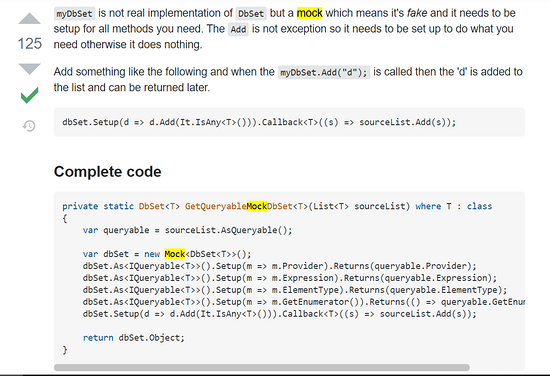Image resolution: width=550 pixels, height=376 pixels.
Task: Click the inline code DbSet in first sentence
Action: click(251, 14)
